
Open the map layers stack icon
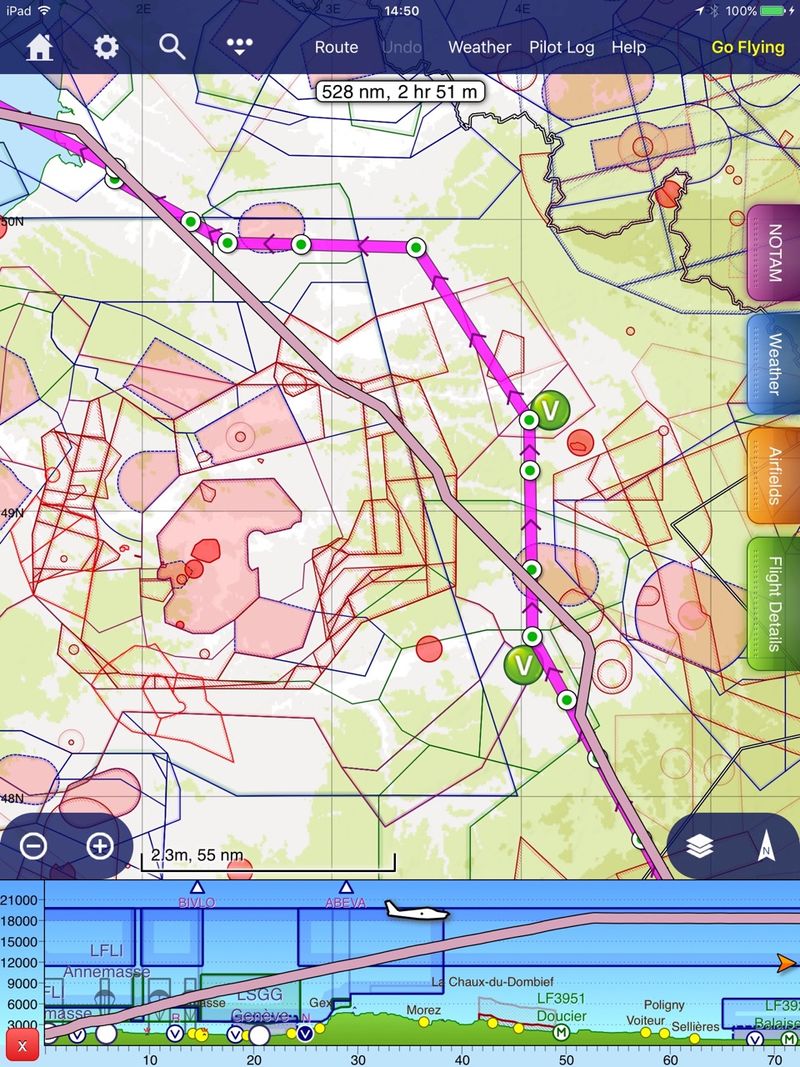[x=701, y=846]
